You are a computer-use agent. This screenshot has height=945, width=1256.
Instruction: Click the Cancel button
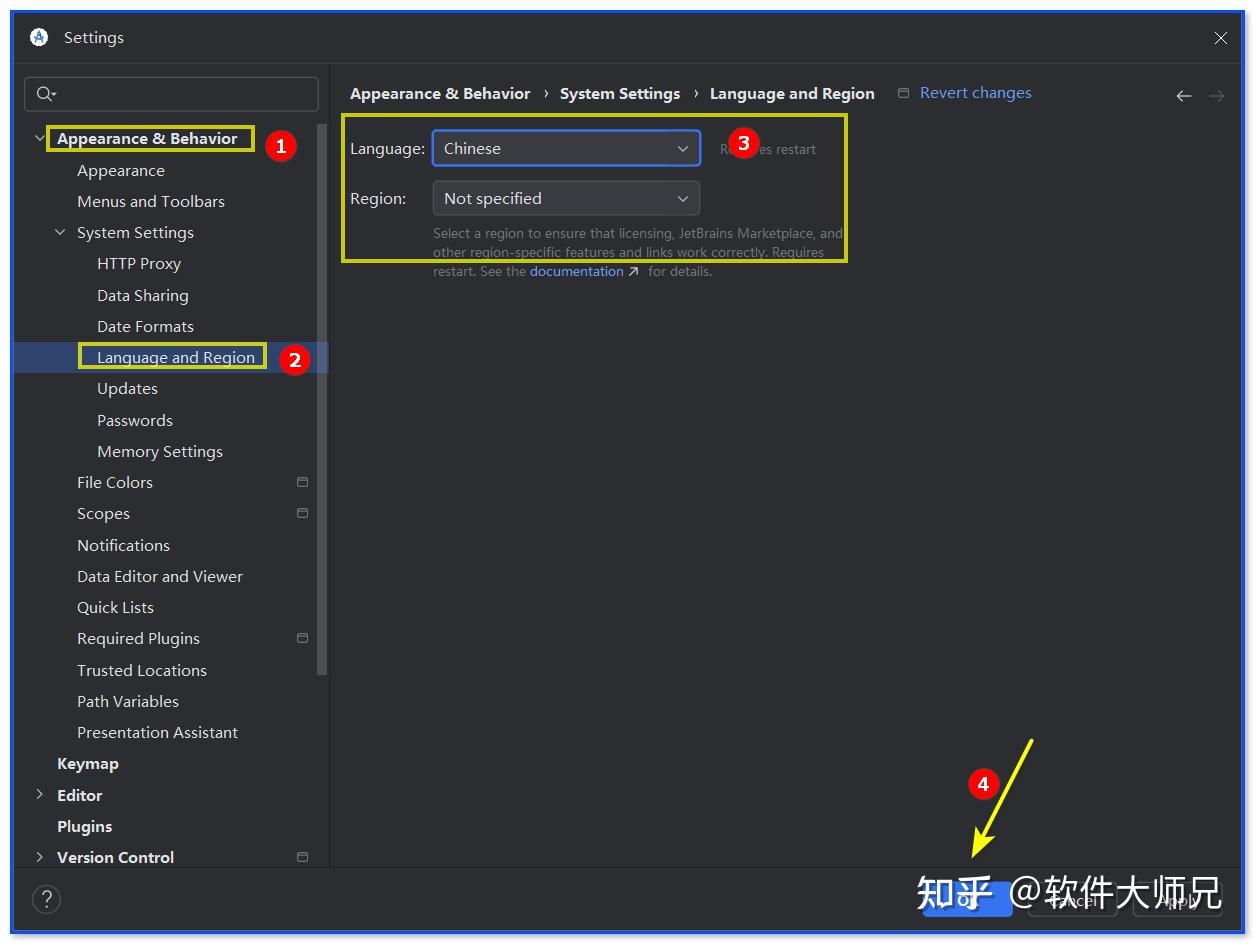[x=1072, y=899]
